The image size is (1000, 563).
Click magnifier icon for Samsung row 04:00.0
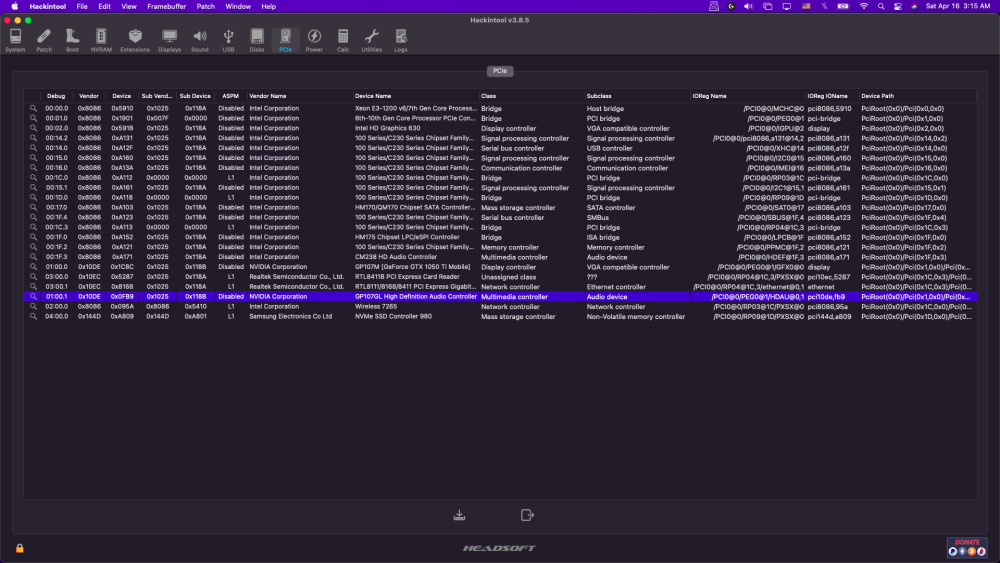pyautogui.click(x=33, y=316)
